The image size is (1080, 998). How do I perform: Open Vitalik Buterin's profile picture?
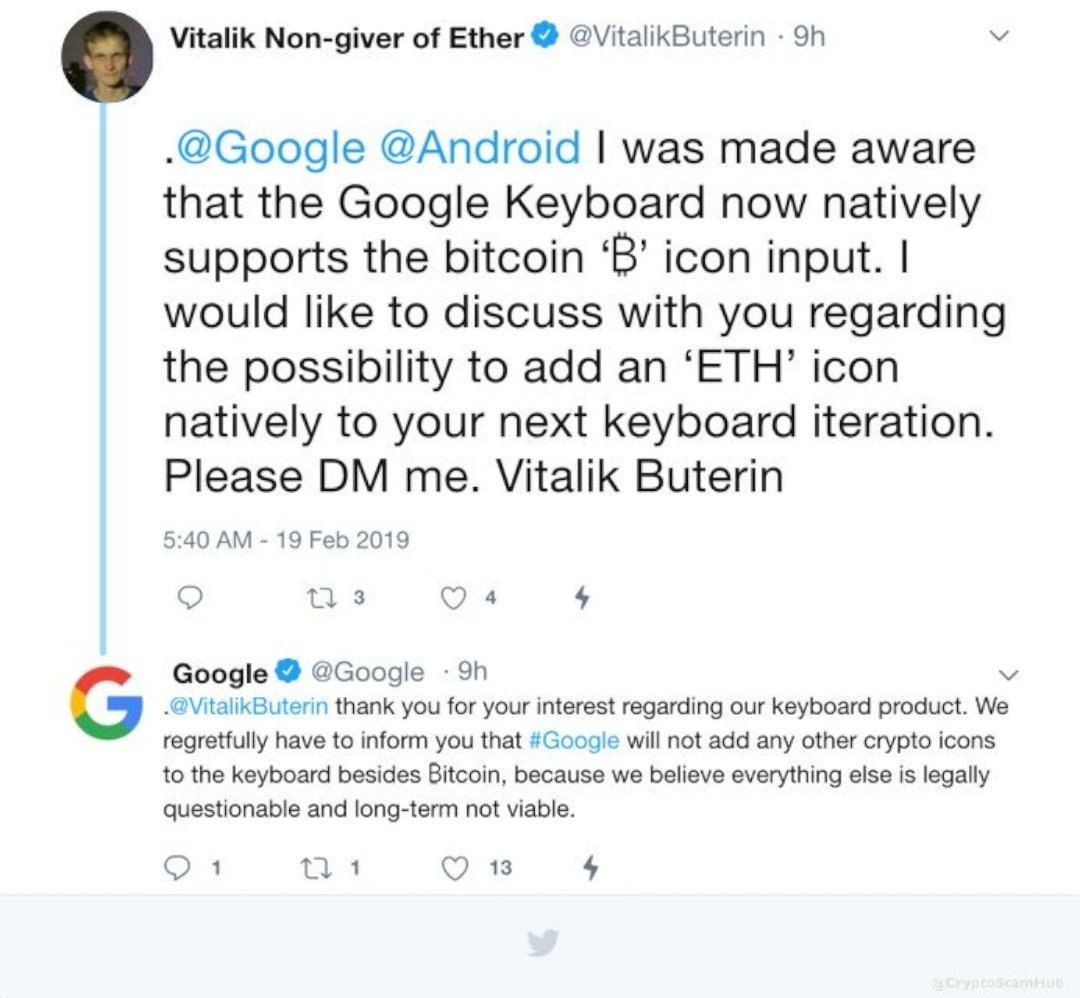click(x=107, y=59)
